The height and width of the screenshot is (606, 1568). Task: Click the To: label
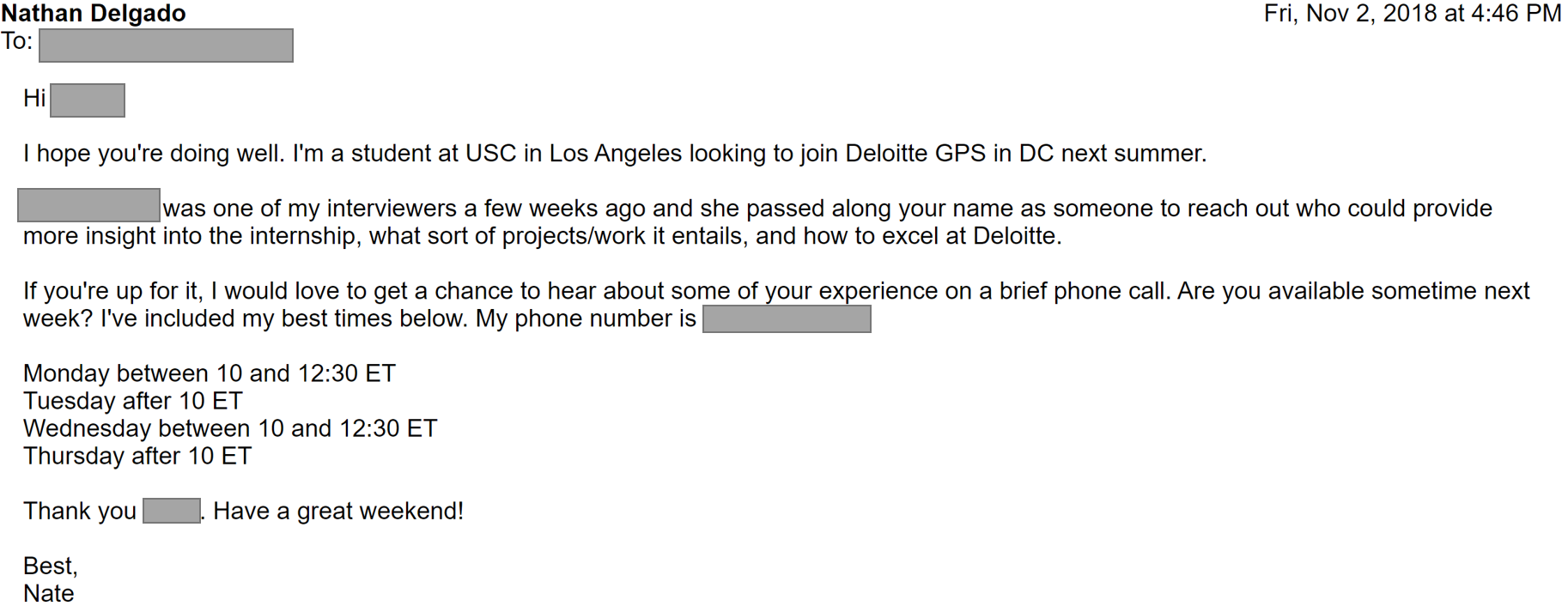point(16,41)
